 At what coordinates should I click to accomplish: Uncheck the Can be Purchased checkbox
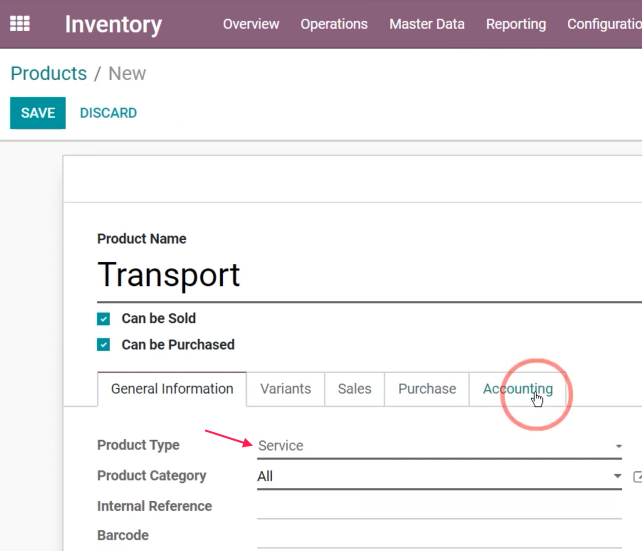pyautogui.click(x=104, y=345)
